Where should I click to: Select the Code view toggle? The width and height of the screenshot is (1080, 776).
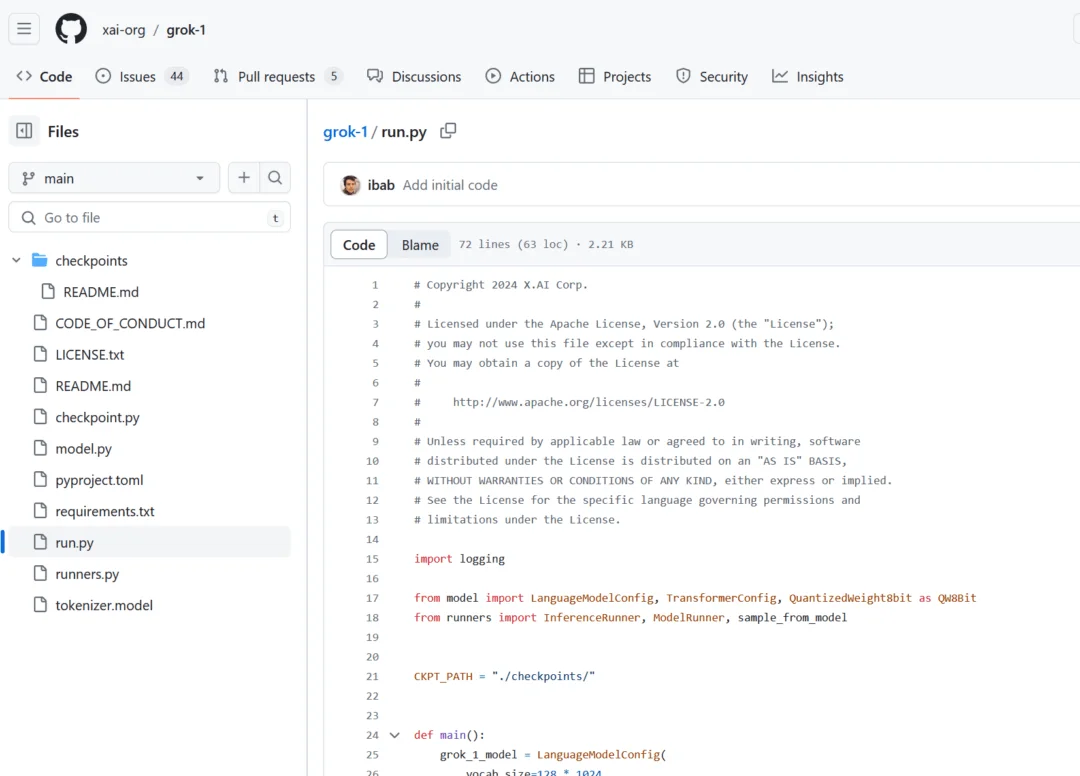359,245
